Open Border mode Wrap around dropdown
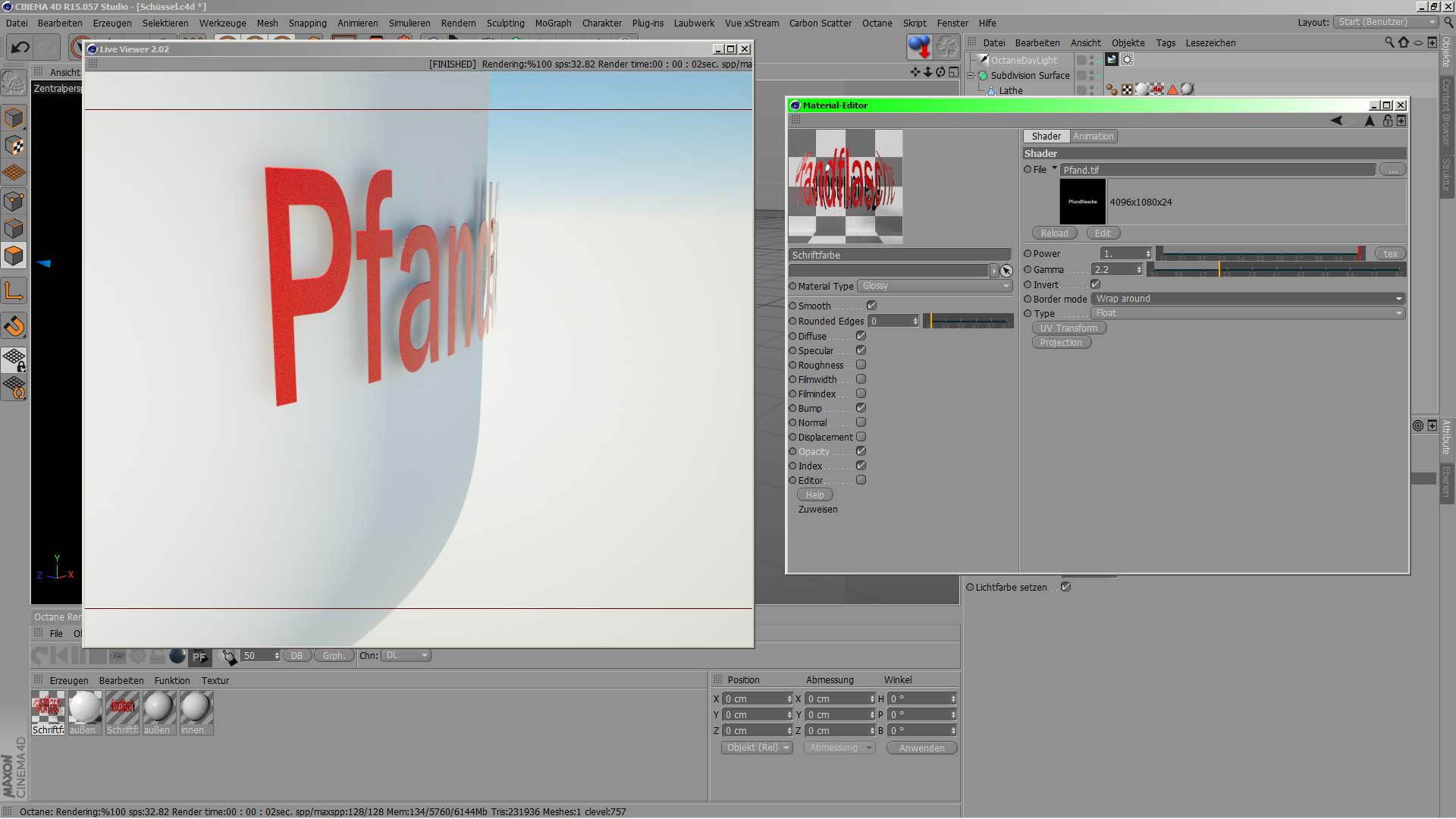This screenshot has height=819, width=1456. point(1247,299)
